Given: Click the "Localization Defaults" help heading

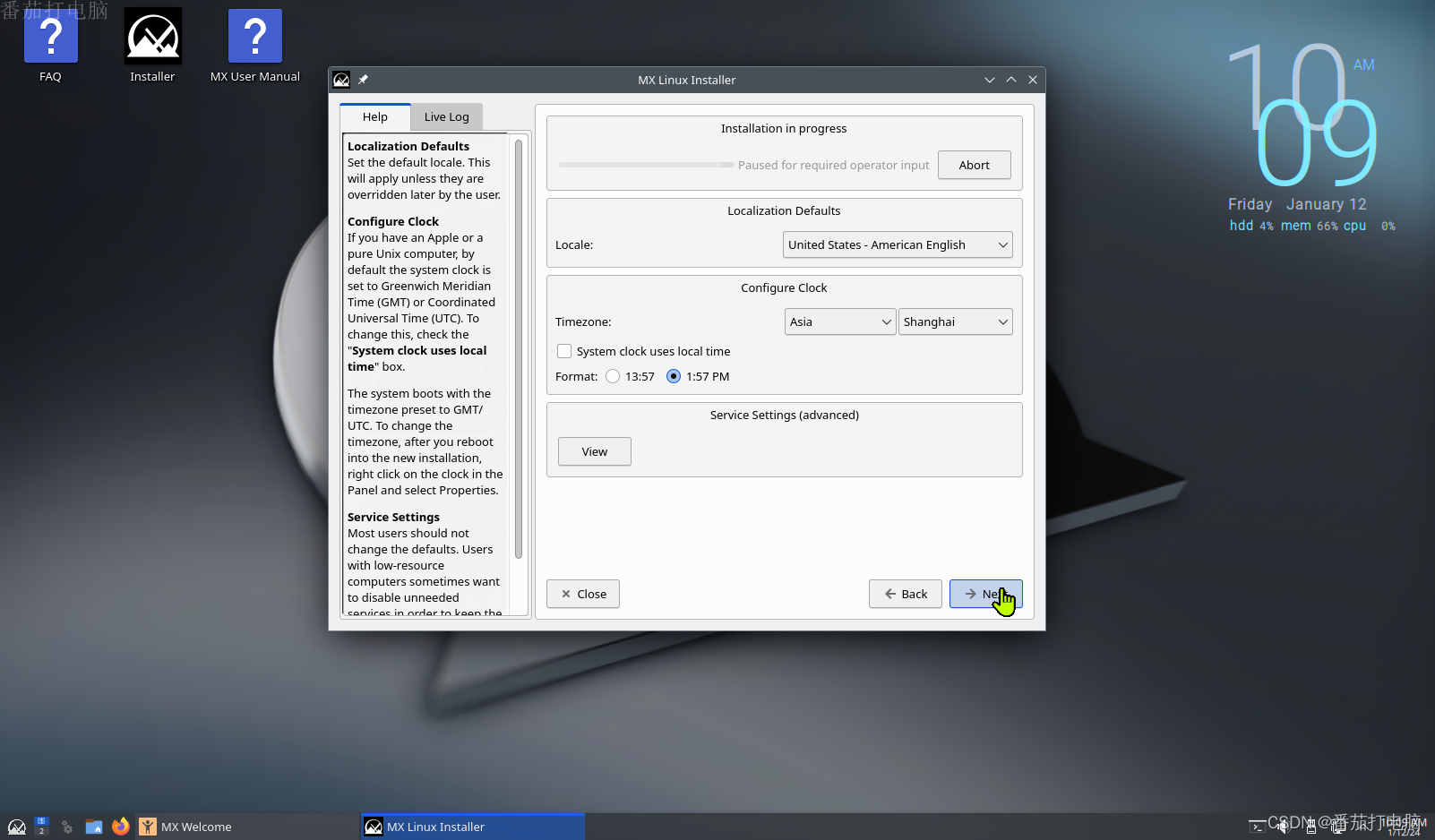Looking at the screenshot, I should point(408,146).
